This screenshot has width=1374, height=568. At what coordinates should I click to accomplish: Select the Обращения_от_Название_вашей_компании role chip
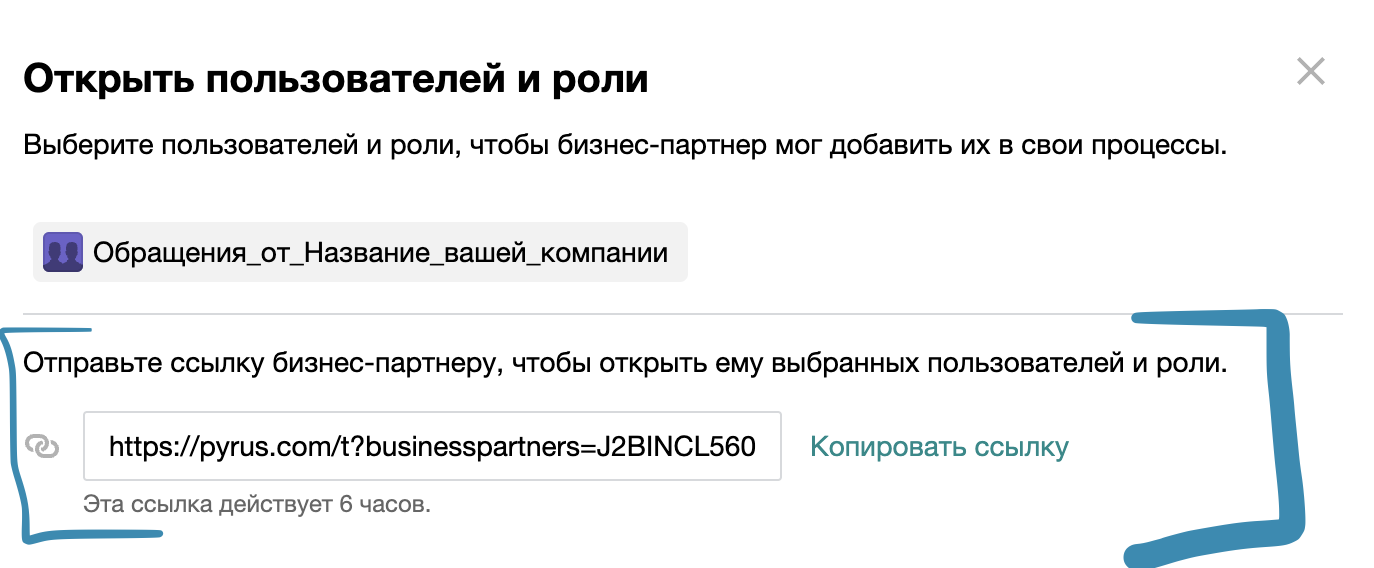coord(380,252)
